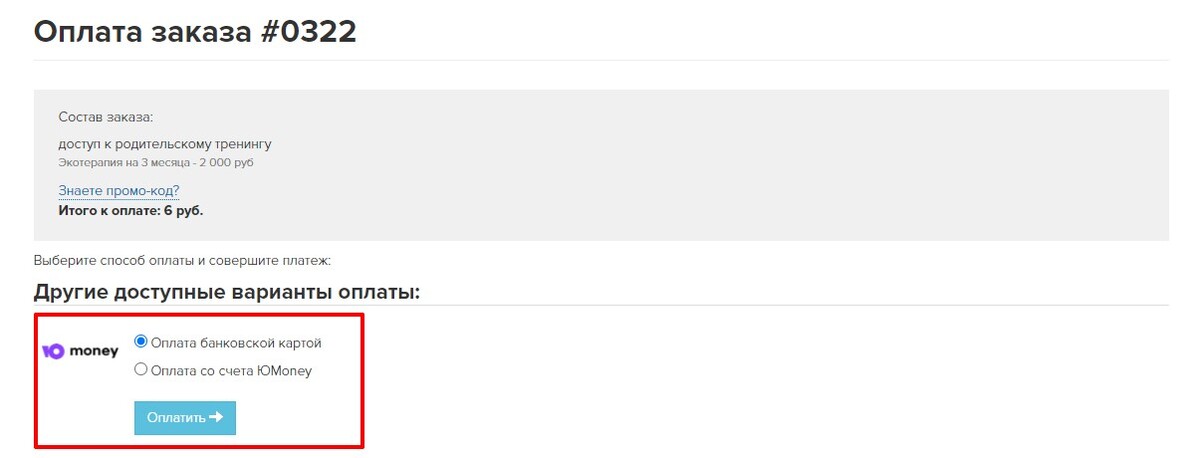
Task: Select the 'Оплата со счета ЮMoney' radio button
Action: [141, 370]
